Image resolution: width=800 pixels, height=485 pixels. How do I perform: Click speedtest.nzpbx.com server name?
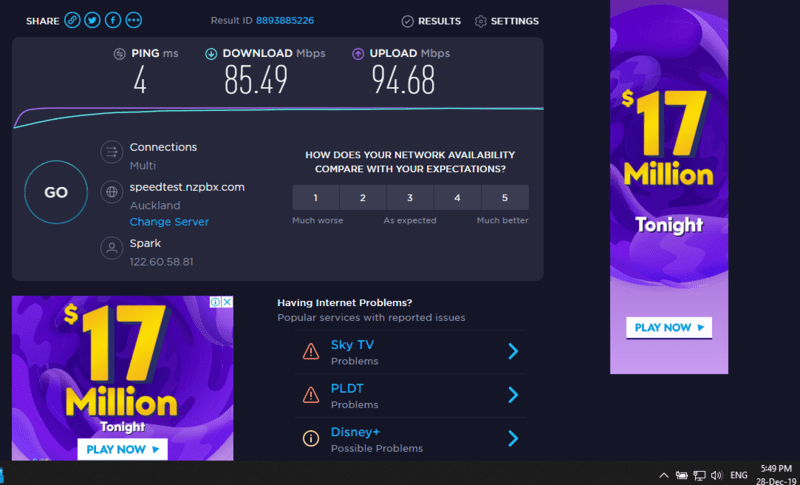click(x=187, y=187)
